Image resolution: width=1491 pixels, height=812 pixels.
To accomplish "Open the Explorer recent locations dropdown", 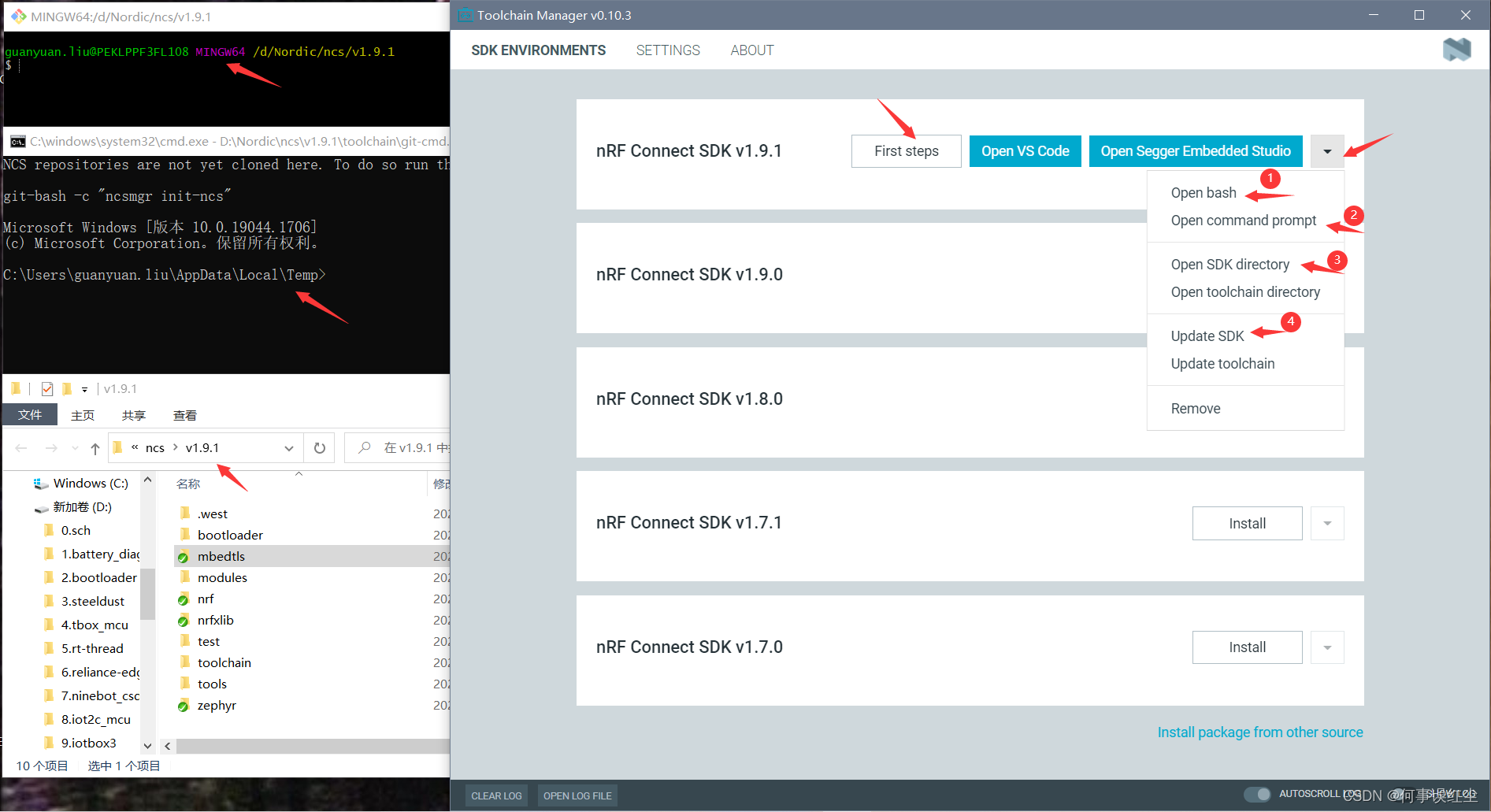I will [x=75, y=448].
